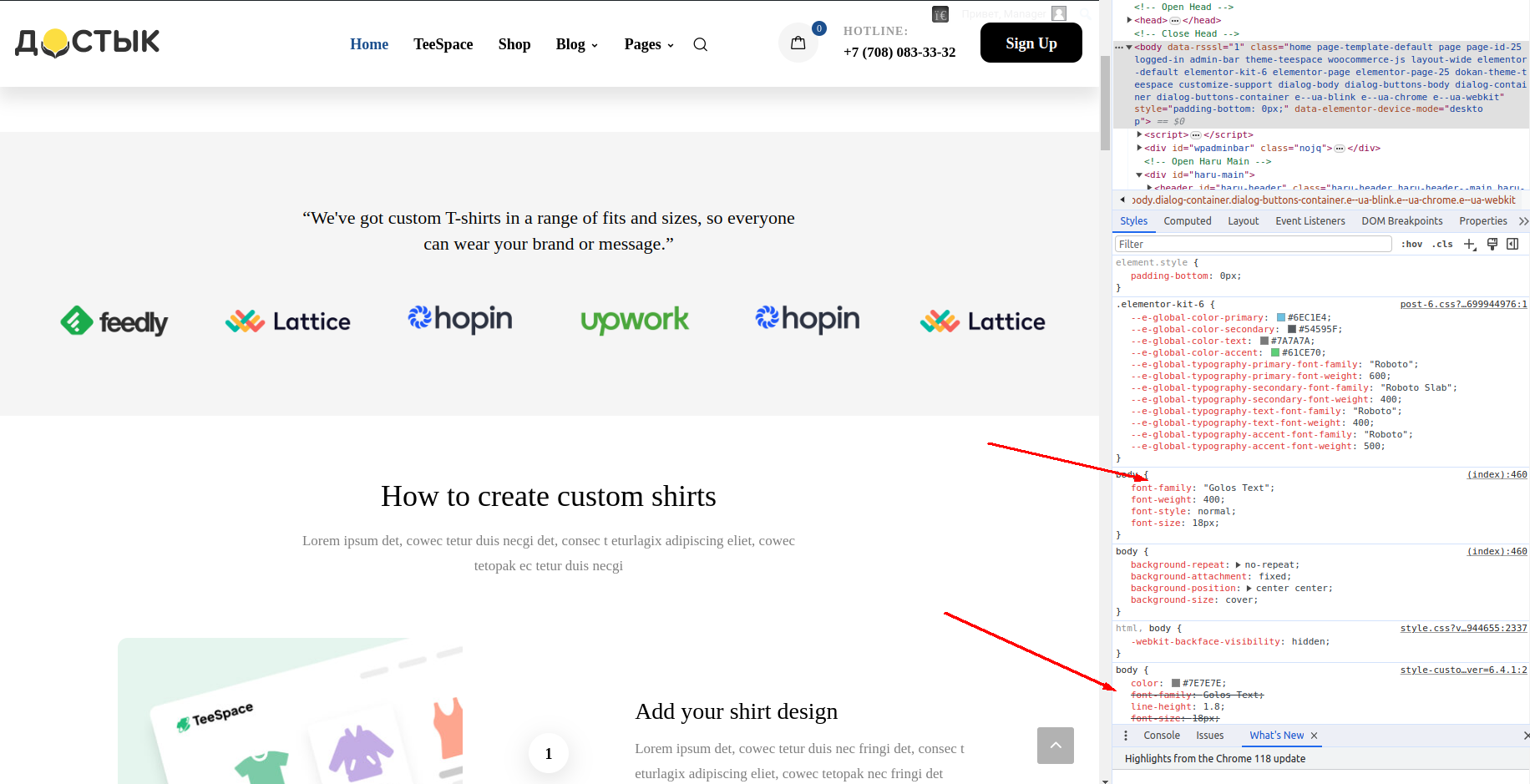Open the Shop menu link
The image size is (1530, 784).
point(514,44)
